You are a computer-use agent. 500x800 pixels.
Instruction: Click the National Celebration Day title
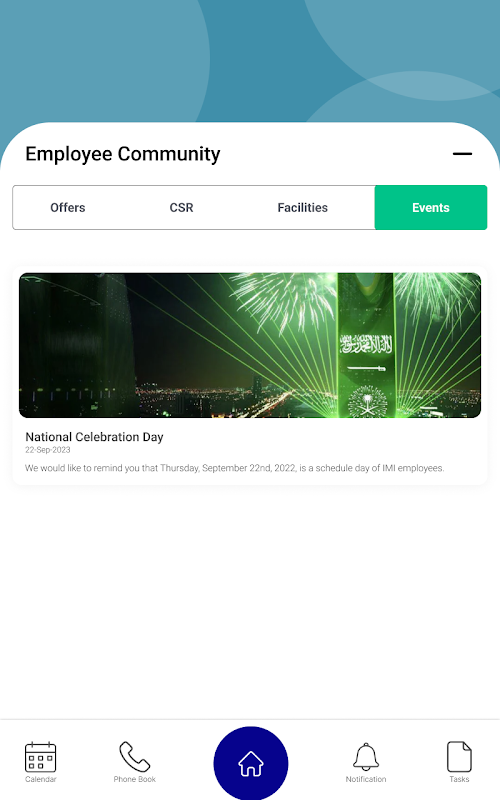tap(94, 437)
